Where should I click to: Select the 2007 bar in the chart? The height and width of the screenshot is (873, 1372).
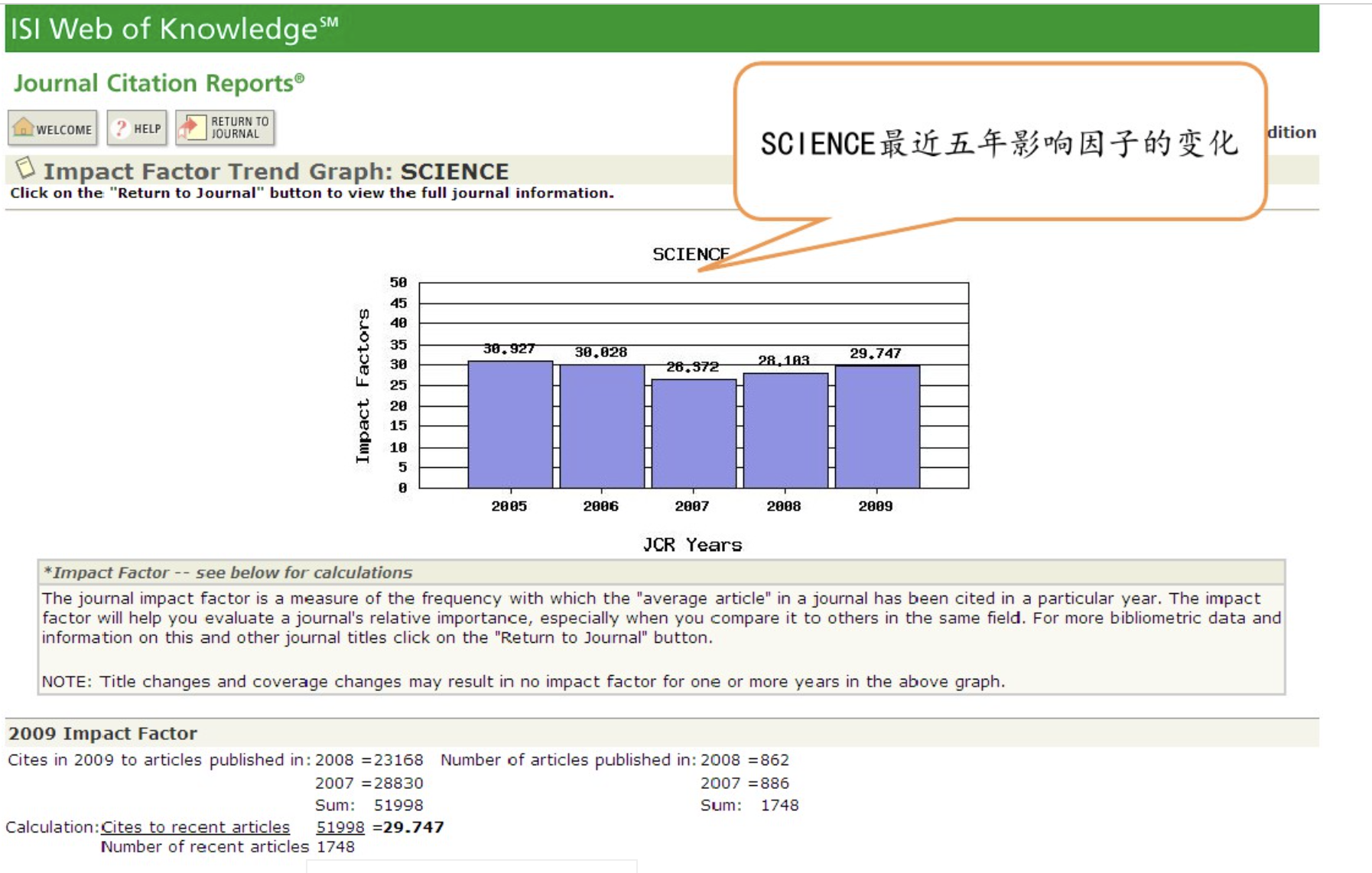point(694,433)
